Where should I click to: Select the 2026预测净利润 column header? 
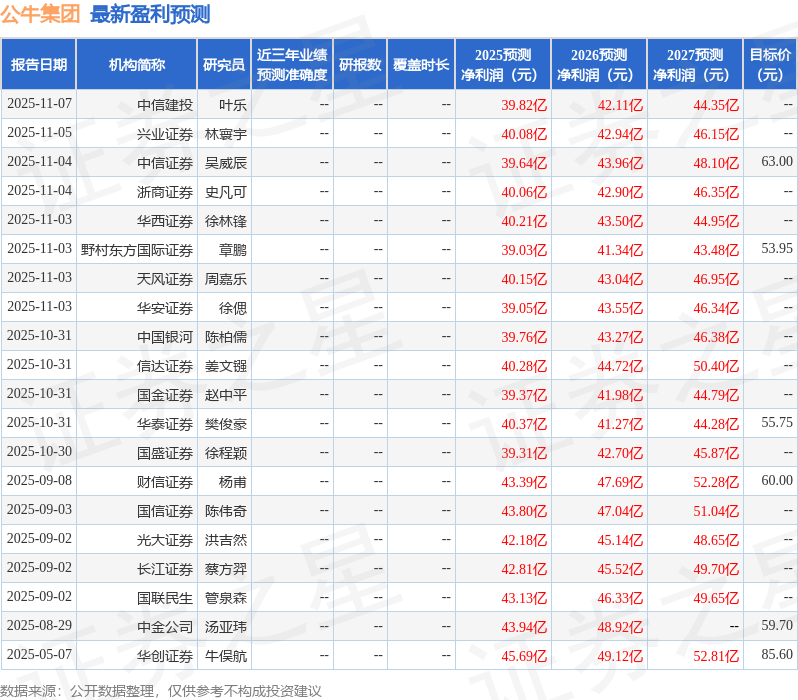tap(599, 64)
